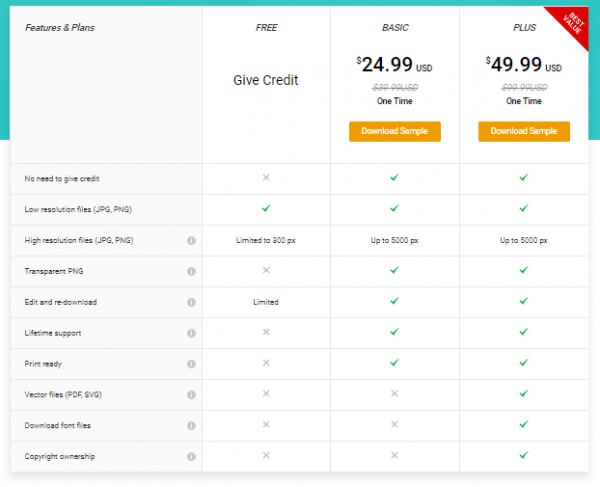Show info for Print ready feature
The image size is (600, 487).
pyautogui.click(x=190, y=364)
